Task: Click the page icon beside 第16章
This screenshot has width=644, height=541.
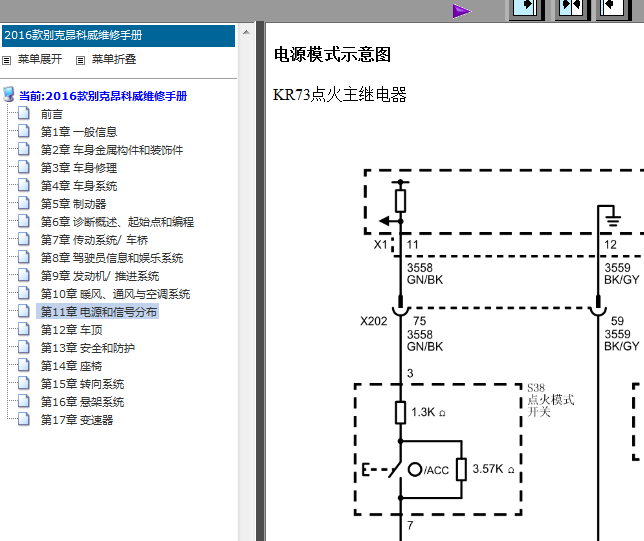Action: coord(24,401)
